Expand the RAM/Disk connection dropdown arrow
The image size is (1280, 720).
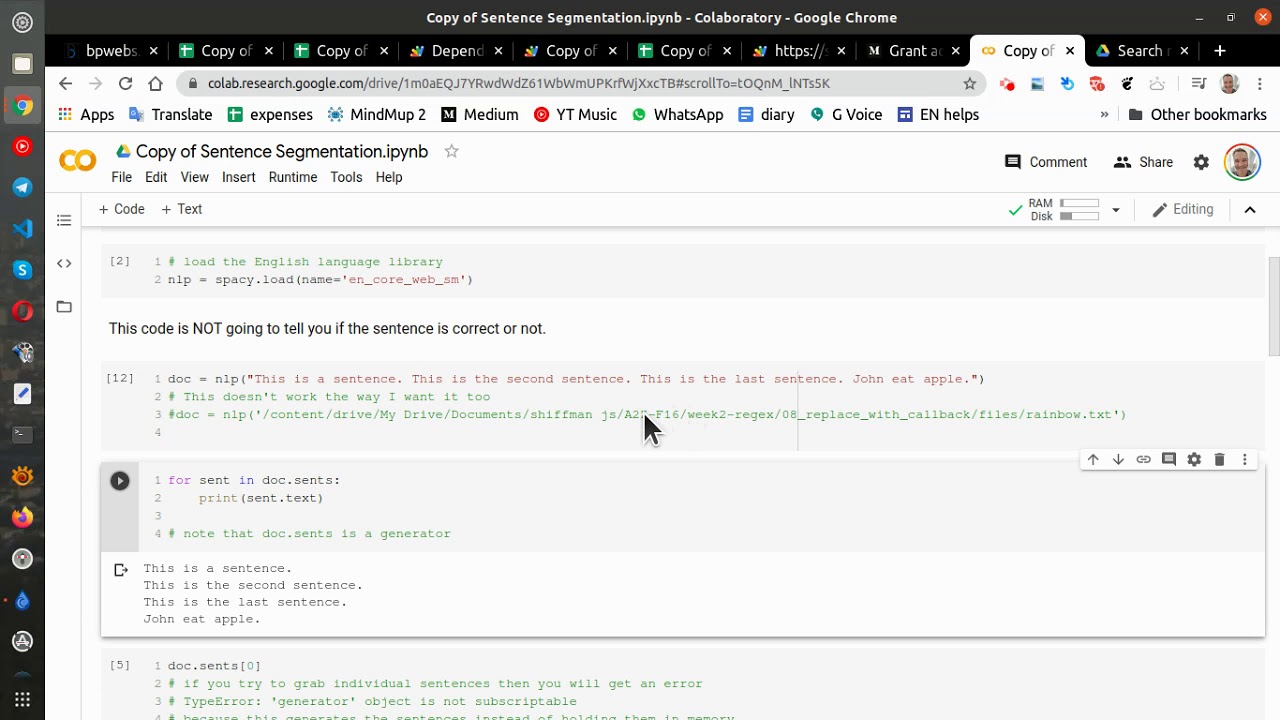tap(1115, 210)
